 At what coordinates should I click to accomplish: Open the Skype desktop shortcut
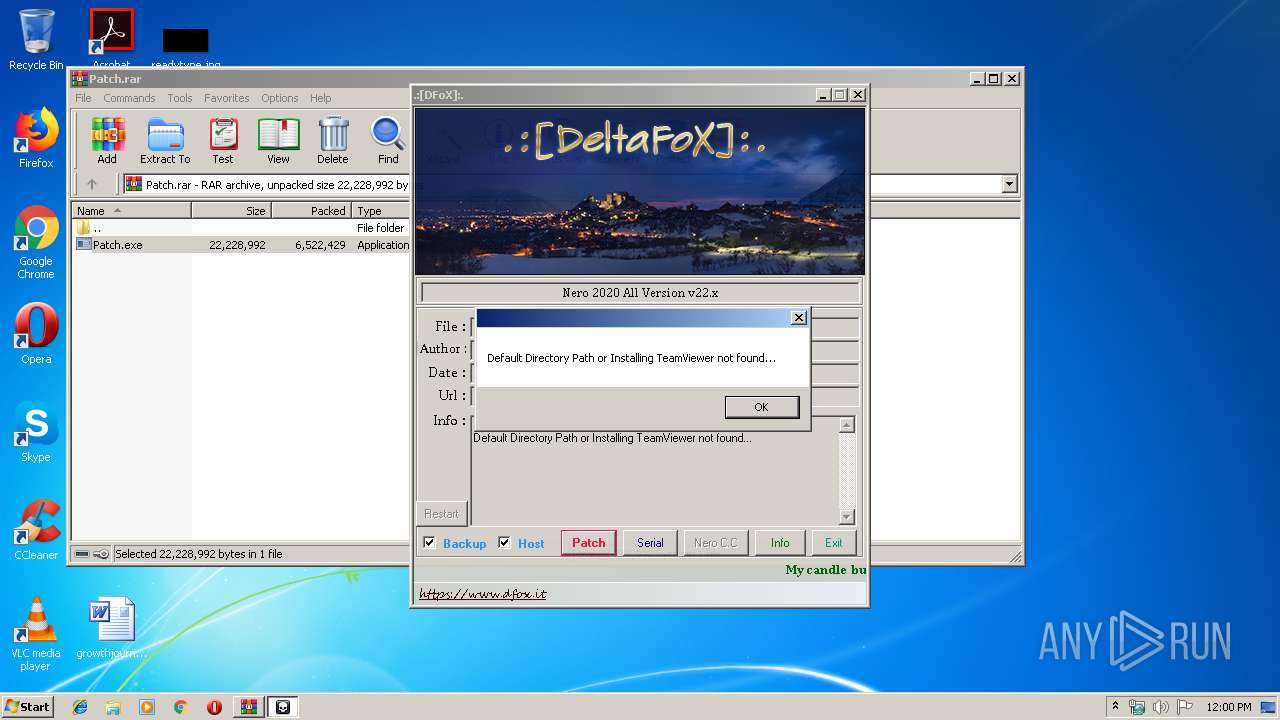36,432
